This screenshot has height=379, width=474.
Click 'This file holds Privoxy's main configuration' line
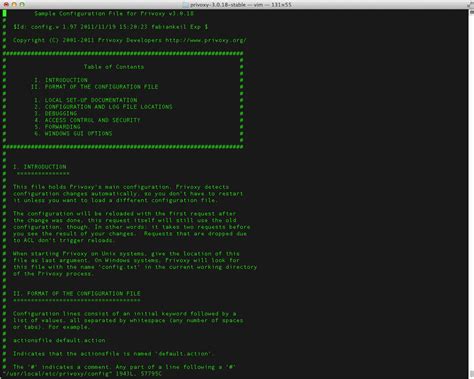click(x=121, y=187)
